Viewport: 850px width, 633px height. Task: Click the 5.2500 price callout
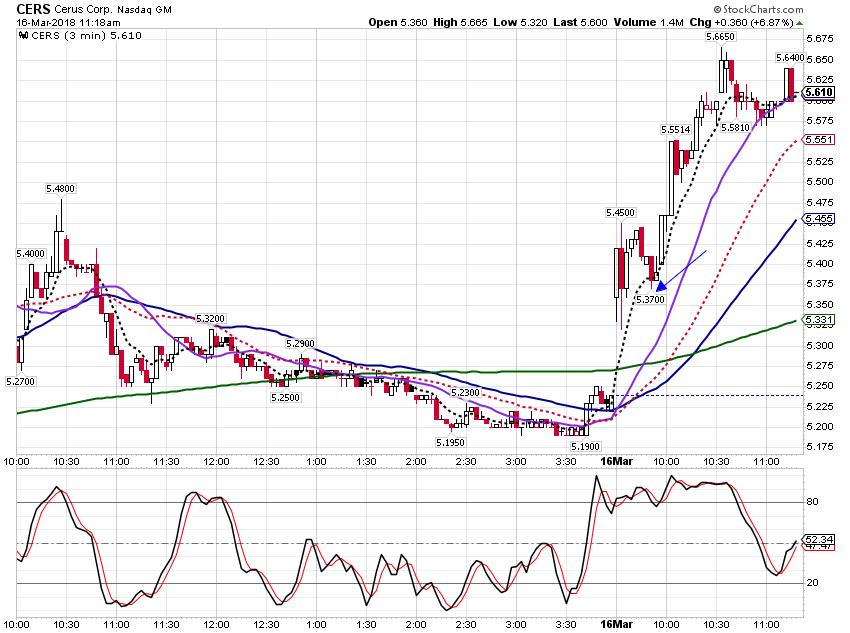(x=286, y=397)
